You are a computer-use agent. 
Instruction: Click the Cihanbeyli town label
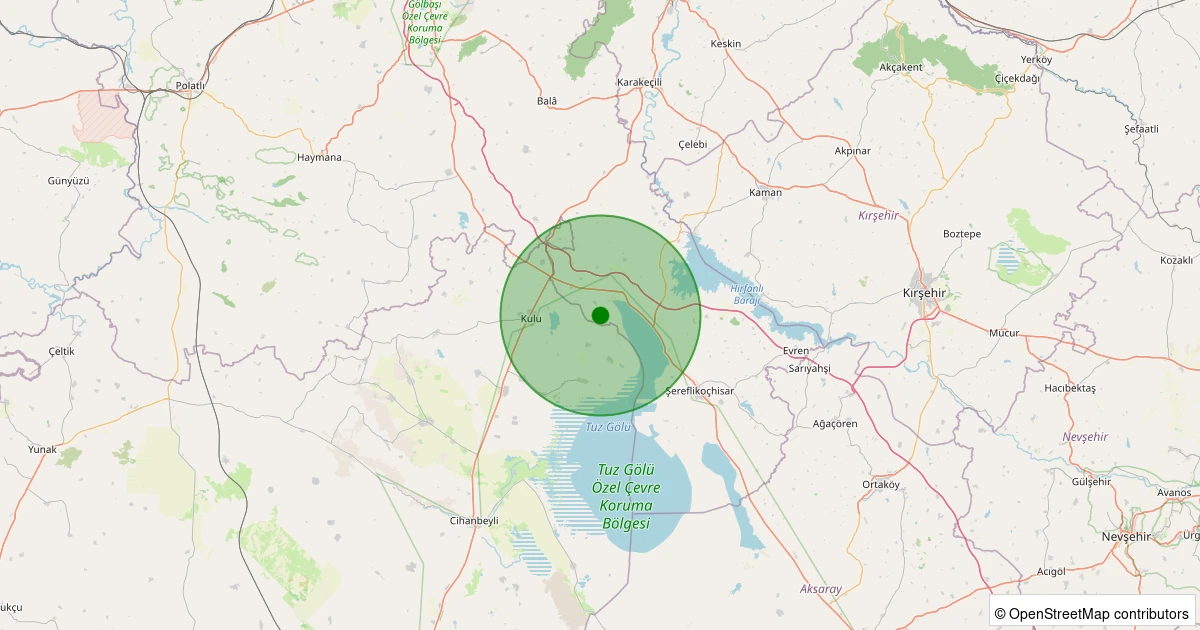(474, 521)
